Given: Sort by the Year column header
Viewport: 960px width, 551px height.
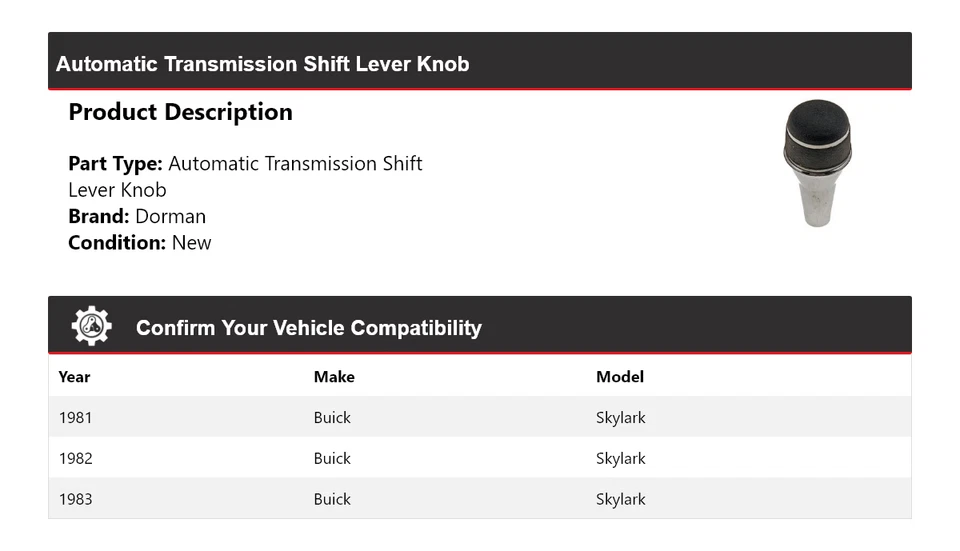Looking at the screenshot, I should pos(74,377).
